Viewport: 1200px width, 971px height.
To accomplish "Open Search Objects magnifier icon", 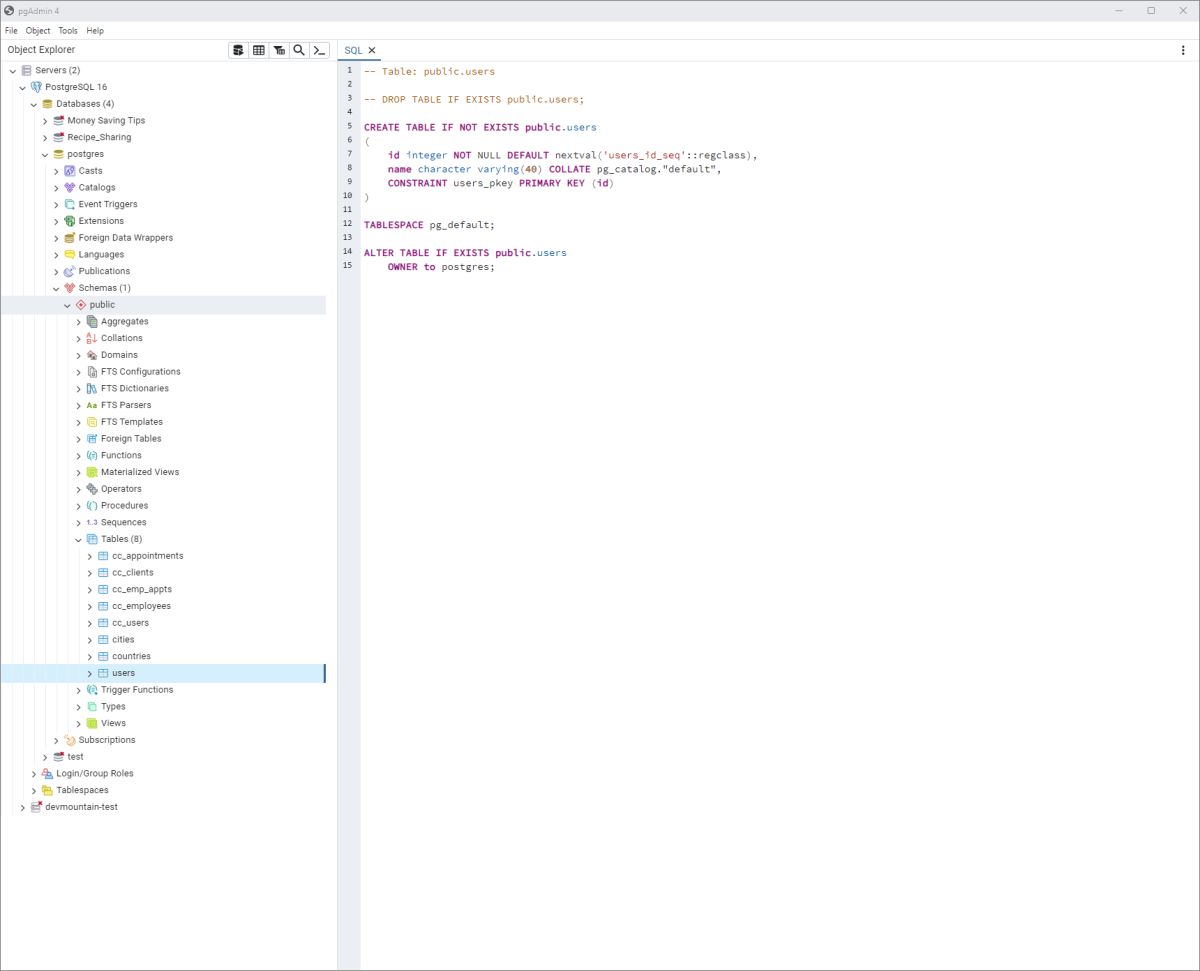I will (299, 50).
